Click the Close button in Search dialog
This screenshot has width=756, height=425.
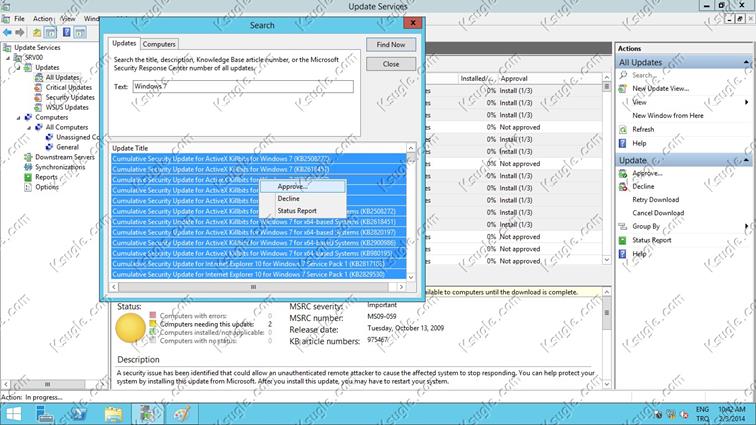[x=391, y=64]
